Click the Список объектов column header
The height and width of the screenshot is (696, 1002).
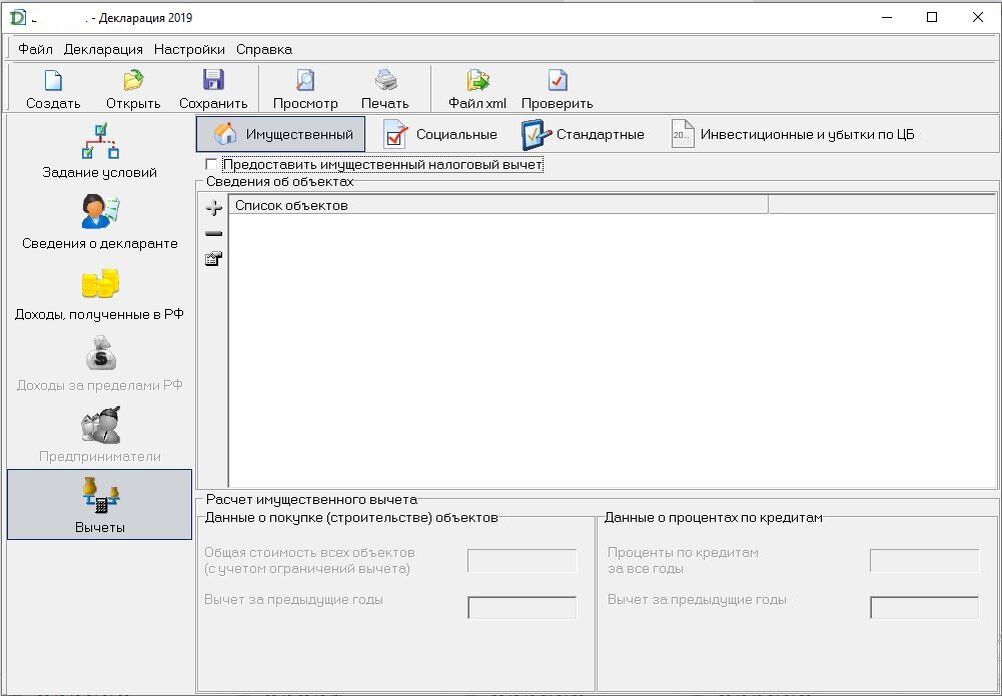pyautogui.click(x=498, y=205)
